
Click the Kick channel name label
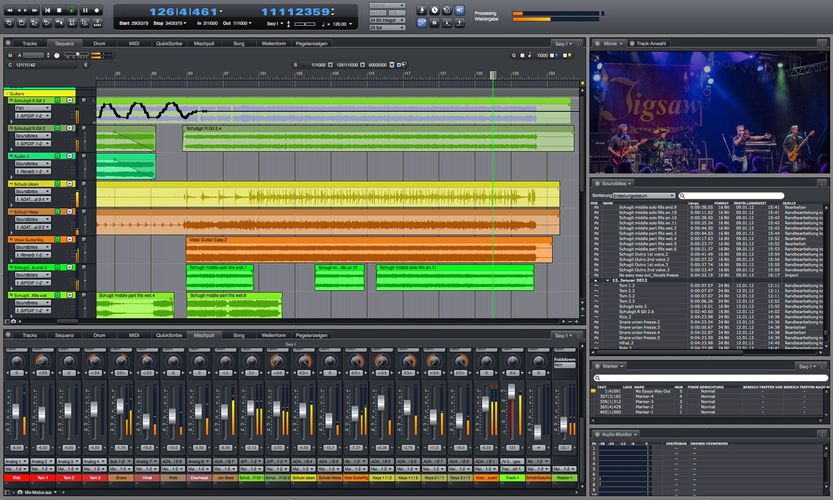16,478
